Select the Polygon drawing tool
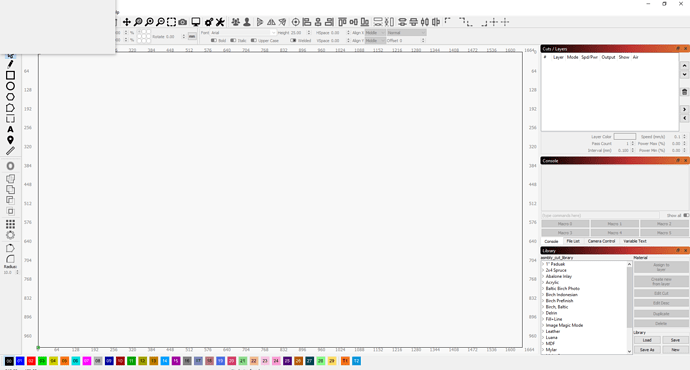Screen dimensions: 690x370 tap(10, 97)
